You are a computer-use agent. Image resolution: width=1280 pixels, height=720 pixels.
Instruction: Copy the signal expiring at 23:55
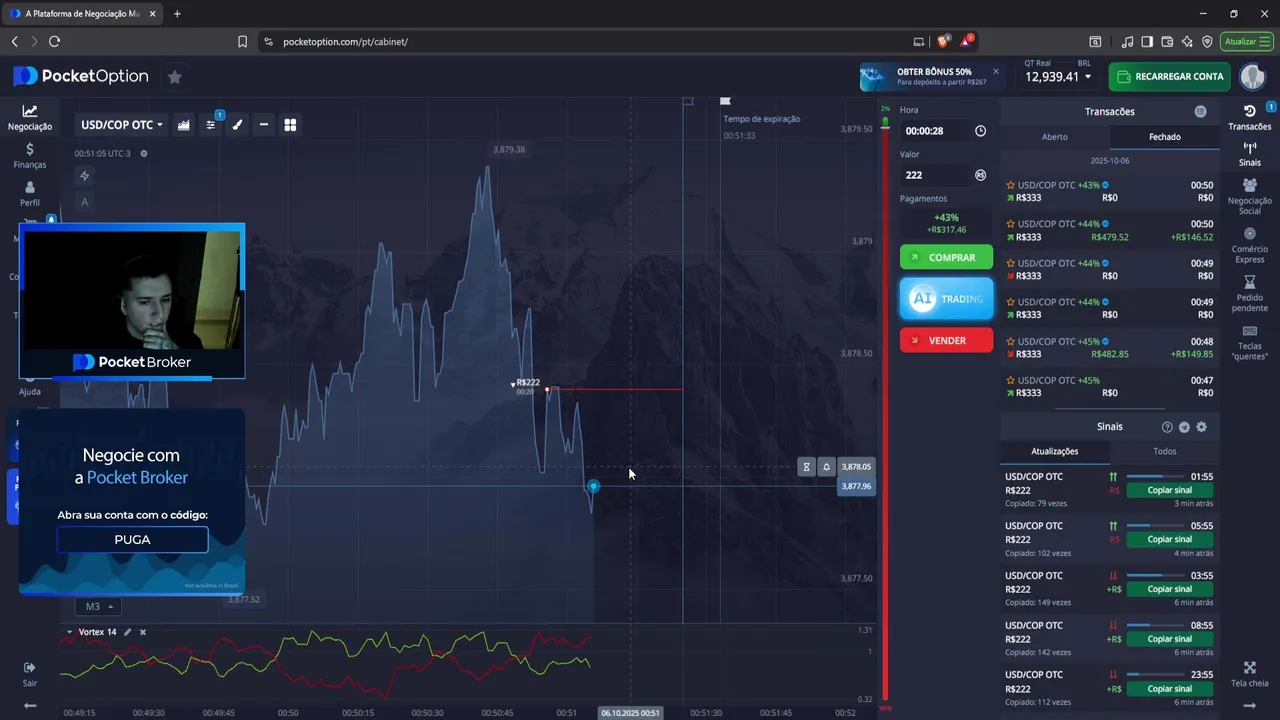click(1169, 688)
